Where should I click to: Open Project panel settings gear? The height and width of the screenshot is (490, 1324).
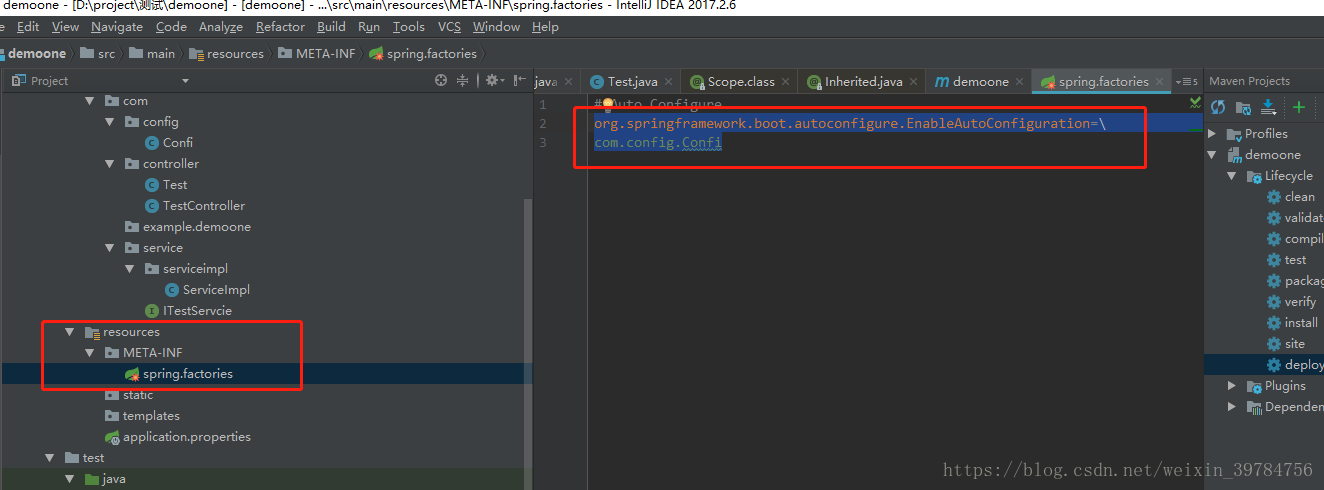click(x=493, y=81)
